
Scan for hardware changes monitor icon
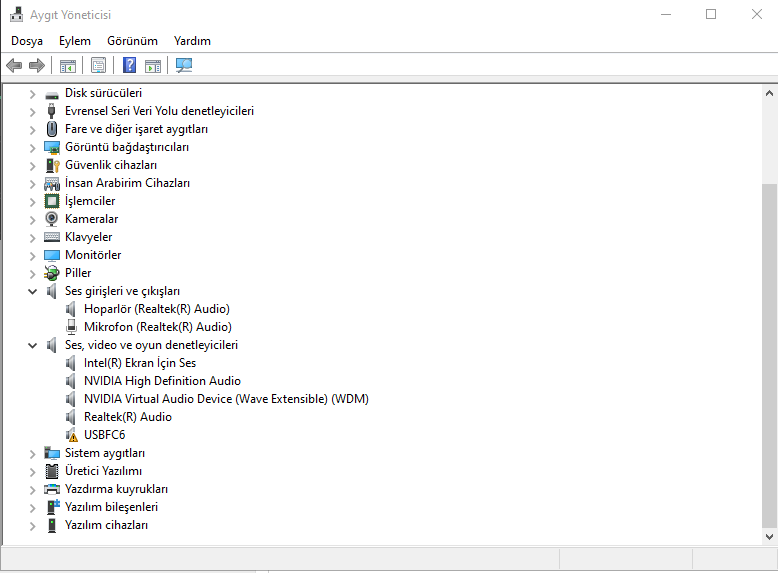[184, 65]
